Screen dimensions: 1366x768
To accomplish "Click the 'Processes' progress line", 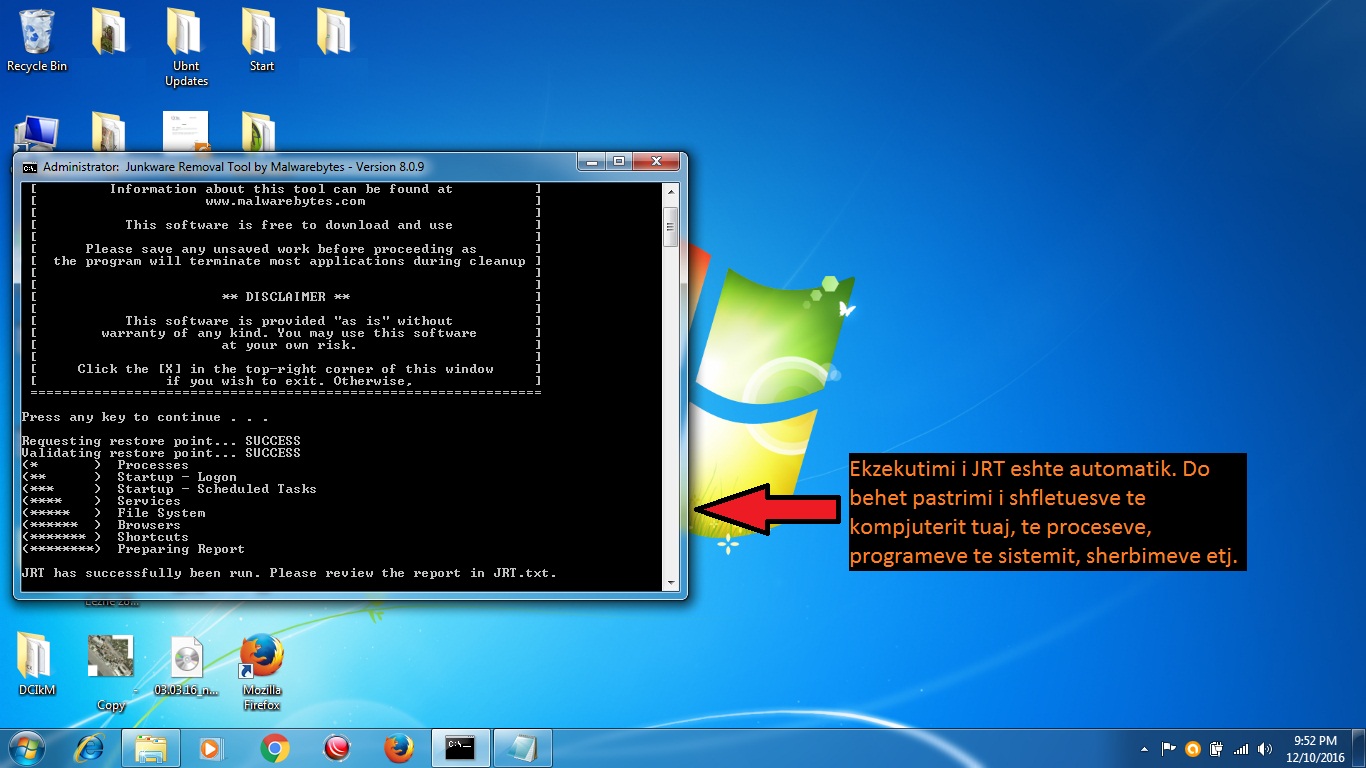I will click(105, 465).
